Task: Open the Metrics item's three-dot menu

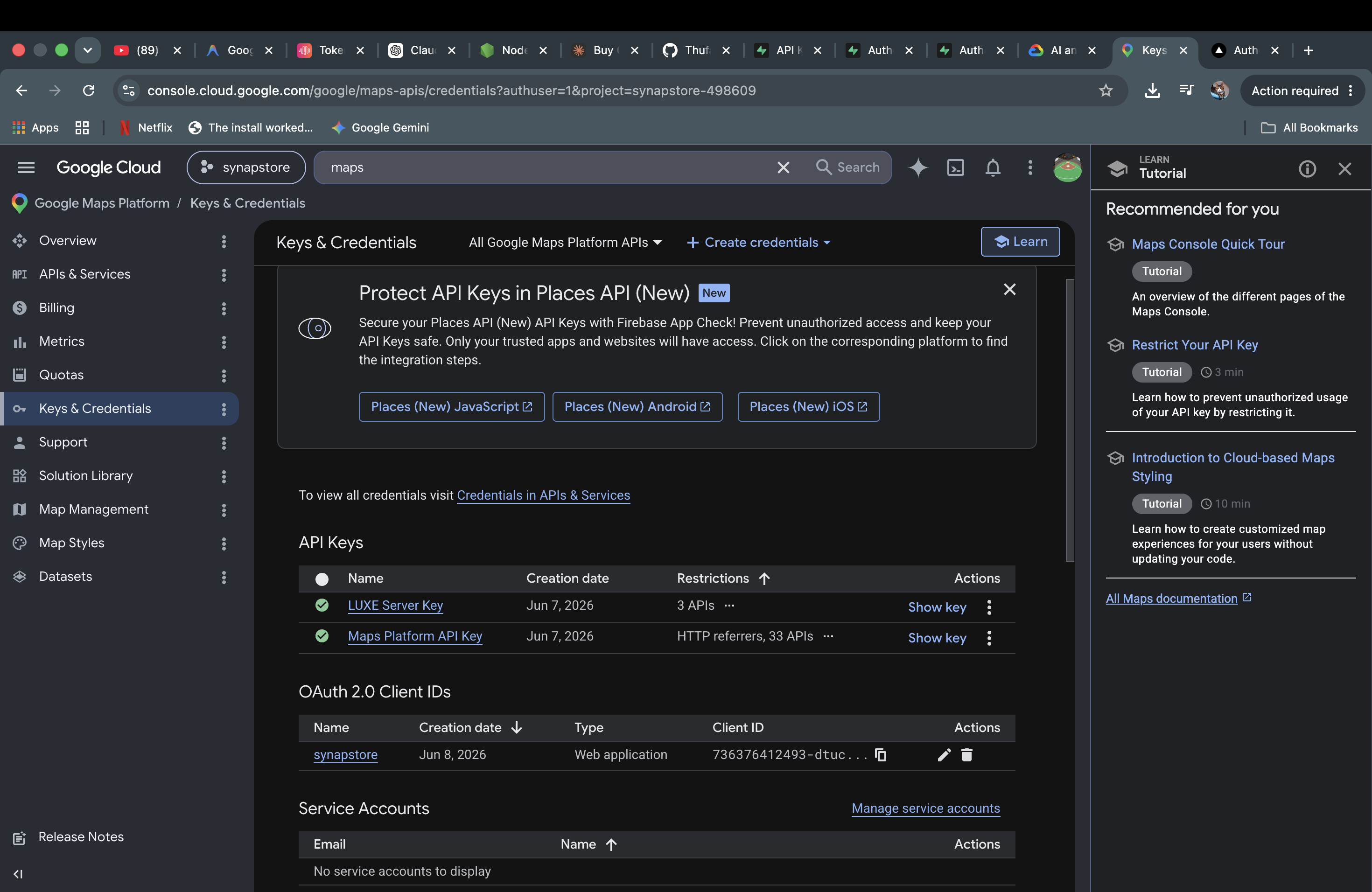Action: coord(224,342)
